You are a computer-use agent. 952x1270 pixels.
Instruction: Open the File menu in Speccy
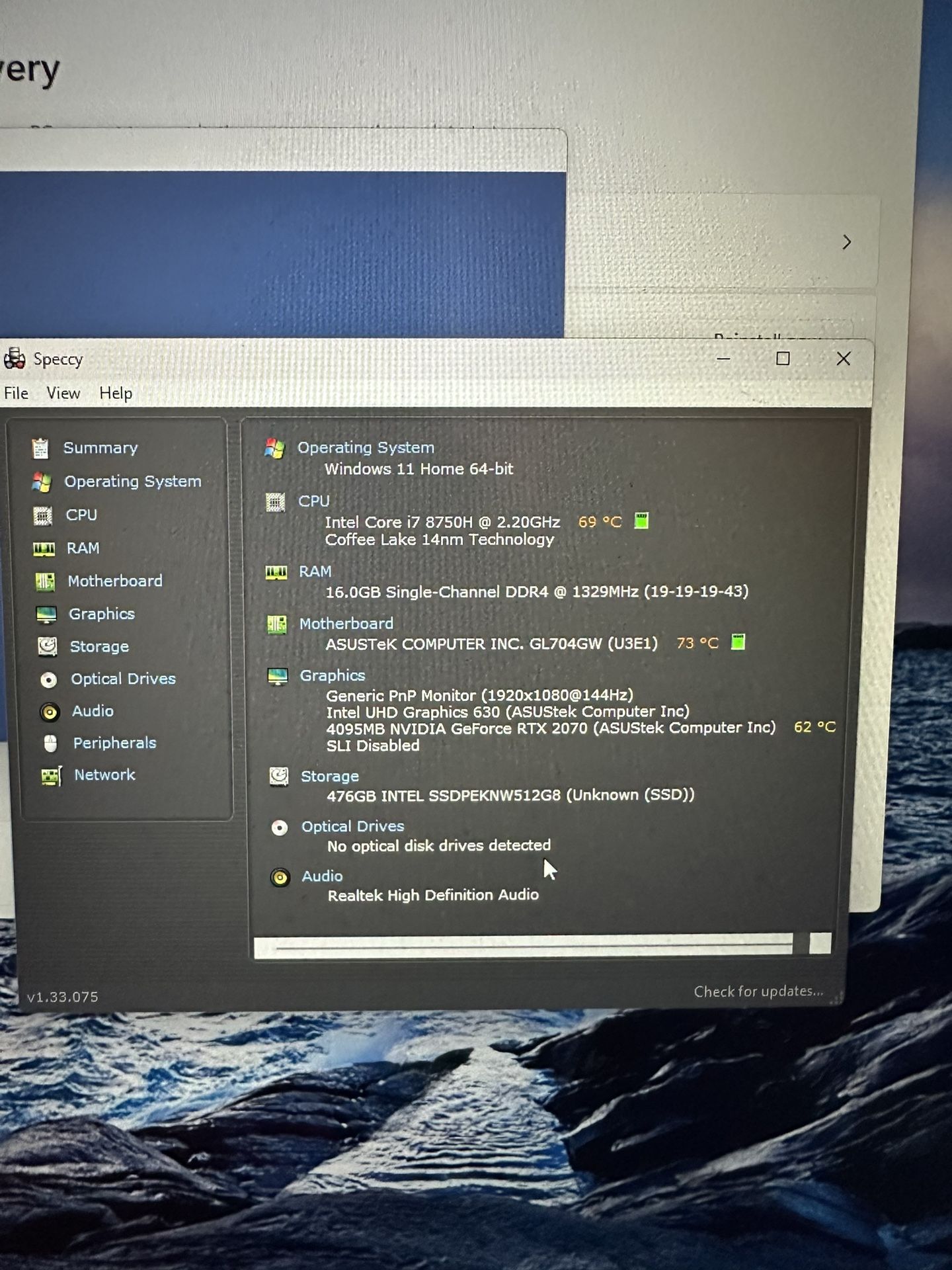pyautogui.click(x=16, y=393)
